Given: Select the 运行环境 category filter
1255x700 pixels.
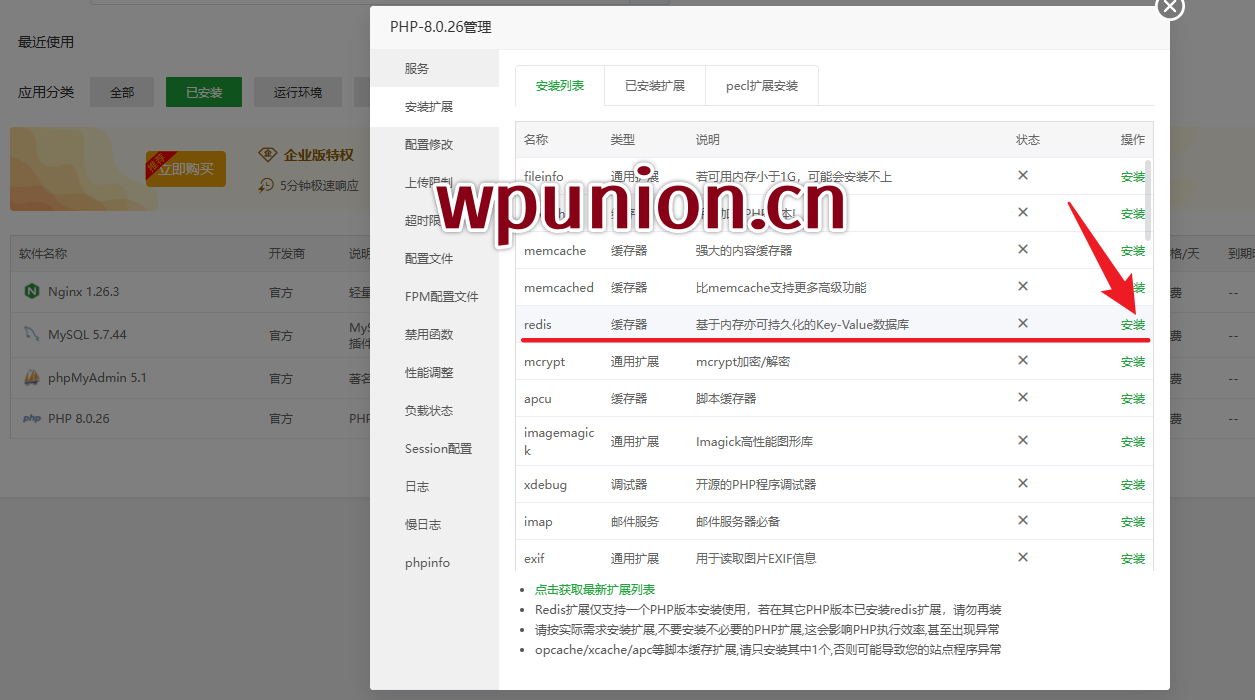Looking at the screenshot, I should coord(298,92).
